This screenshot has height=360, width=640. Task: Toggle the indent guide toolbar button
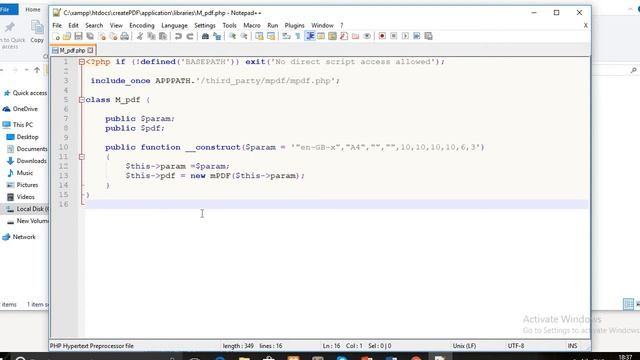click(310, 36)
